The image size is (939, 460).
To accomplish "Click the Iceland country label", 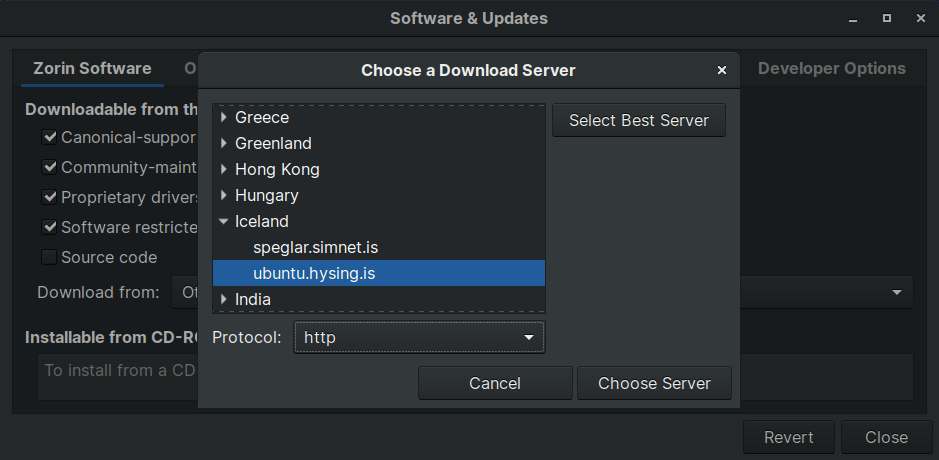I will (x=262, y=221).
